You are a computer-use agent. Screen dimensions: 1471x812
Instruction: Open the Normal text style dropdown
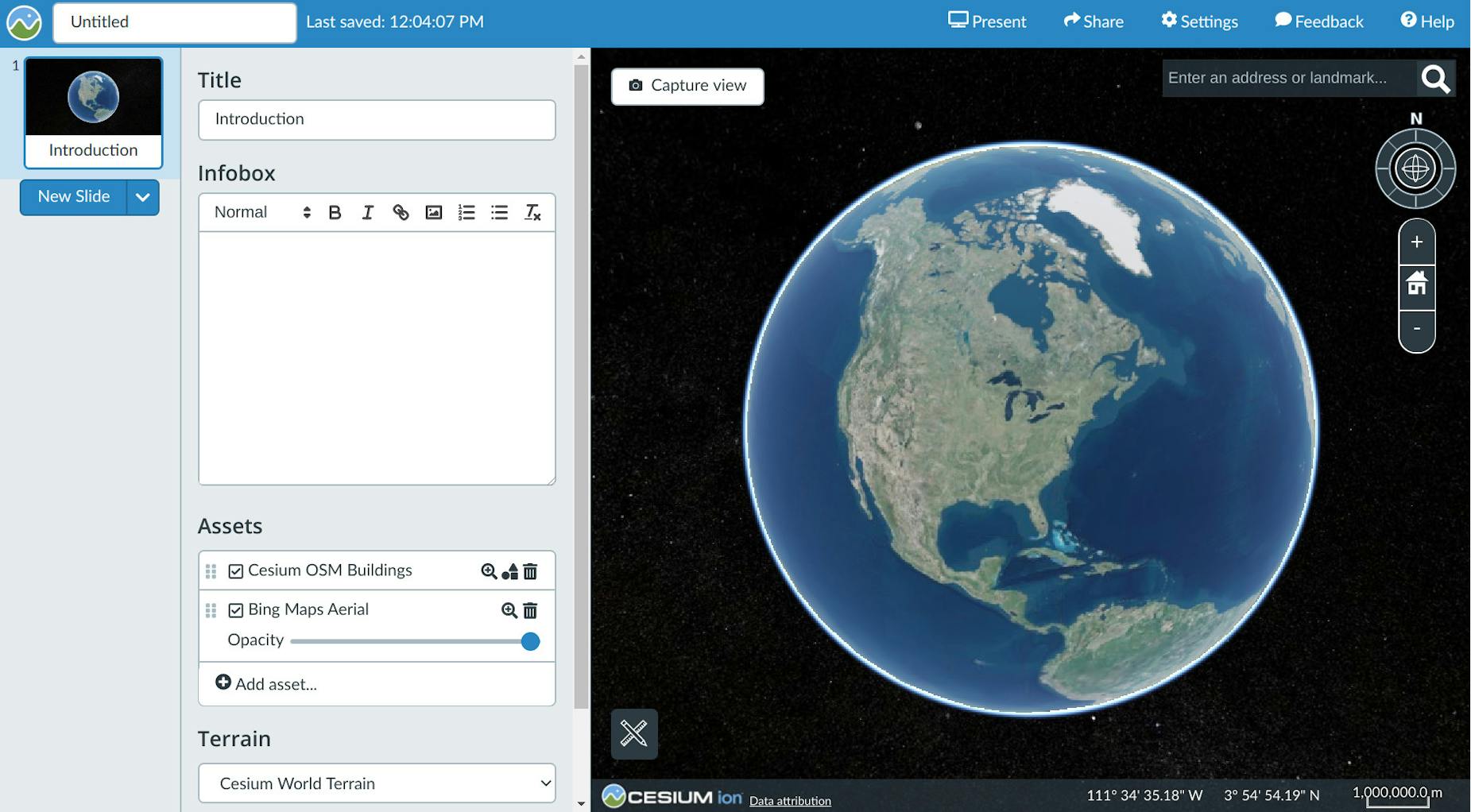254,212
